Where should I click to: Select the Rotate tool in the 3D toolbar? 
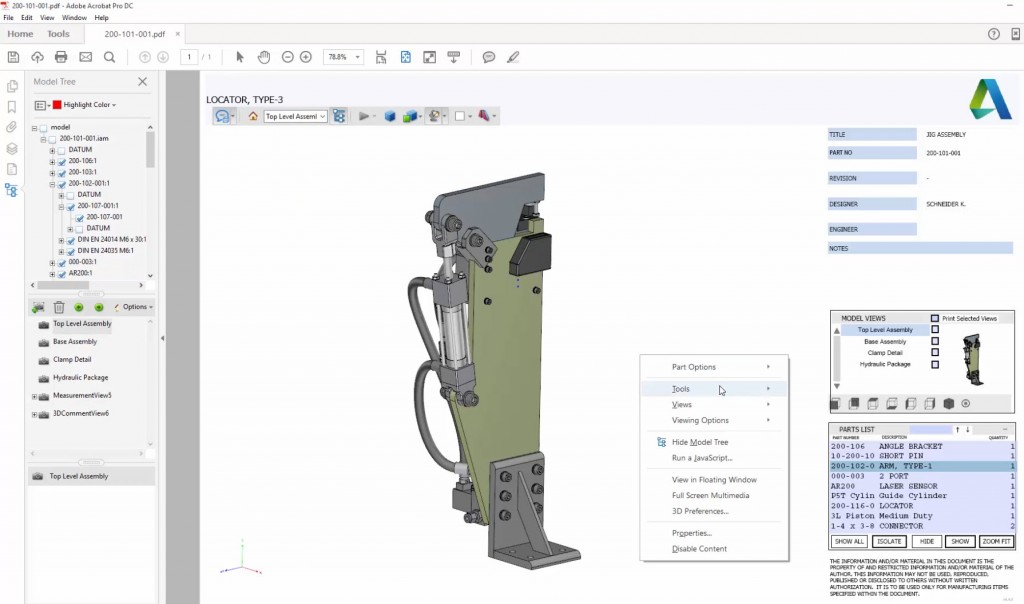(222, 115)
